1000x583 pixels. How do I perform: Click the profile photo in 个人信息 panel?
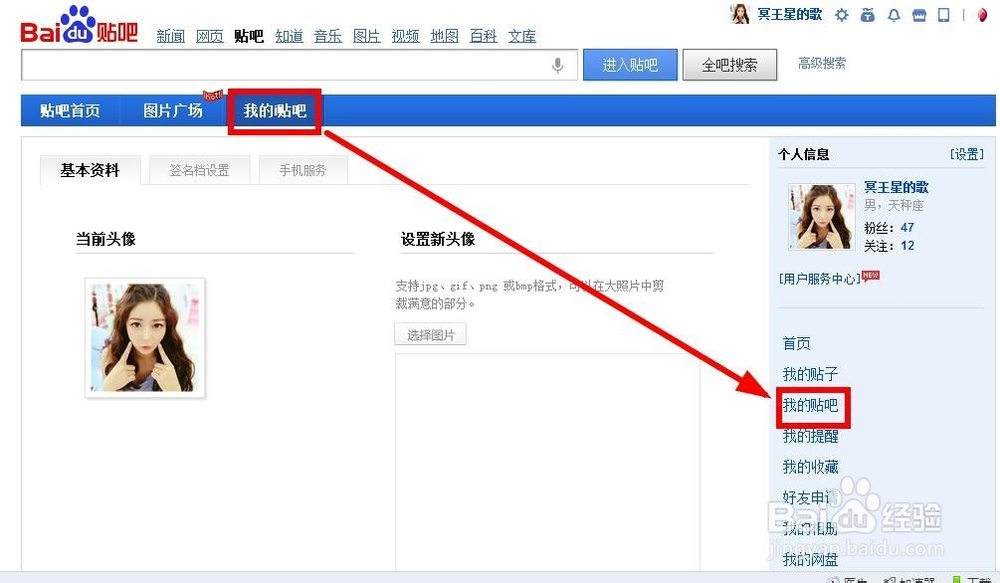pyautogui.click(x=820, y=218)
